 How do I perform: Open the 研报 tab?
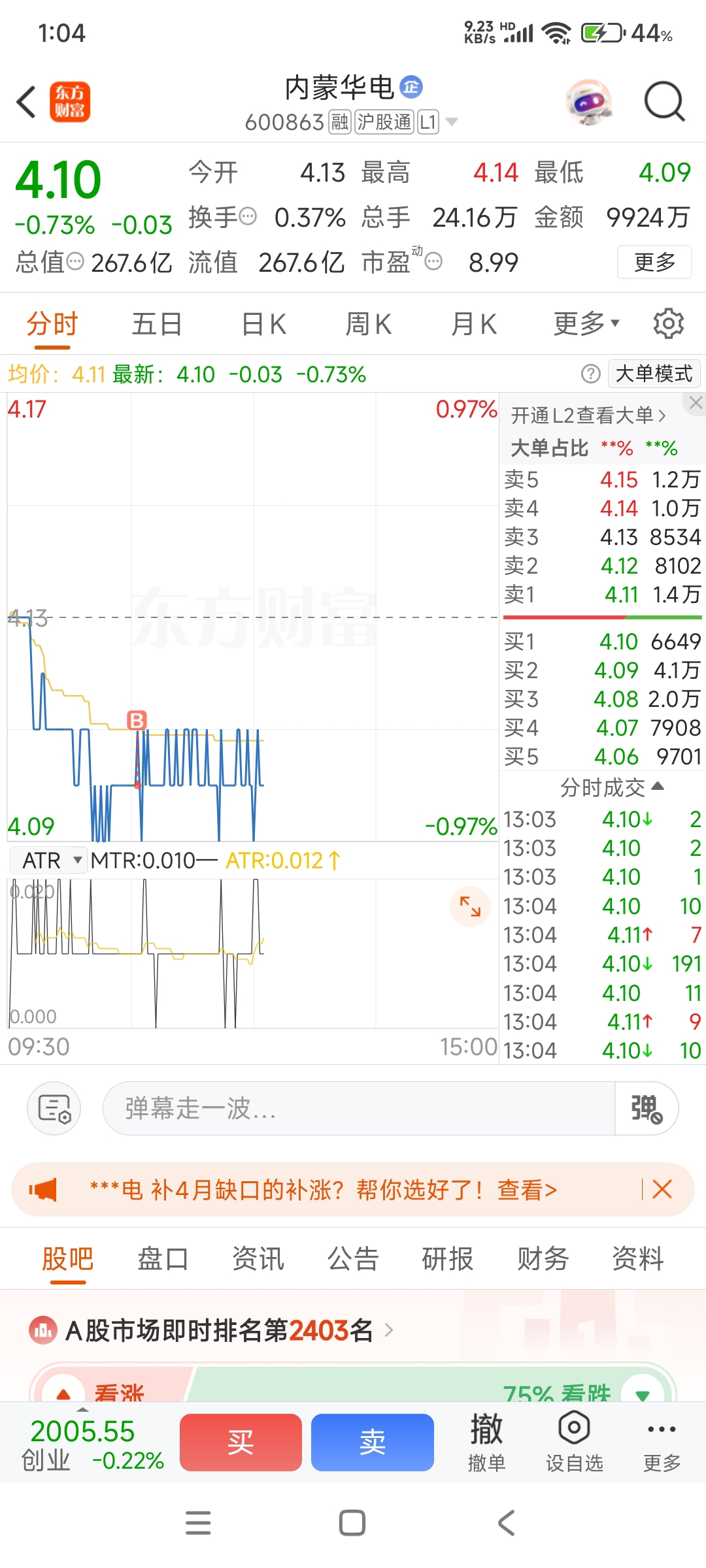[x=448, y=1258]
